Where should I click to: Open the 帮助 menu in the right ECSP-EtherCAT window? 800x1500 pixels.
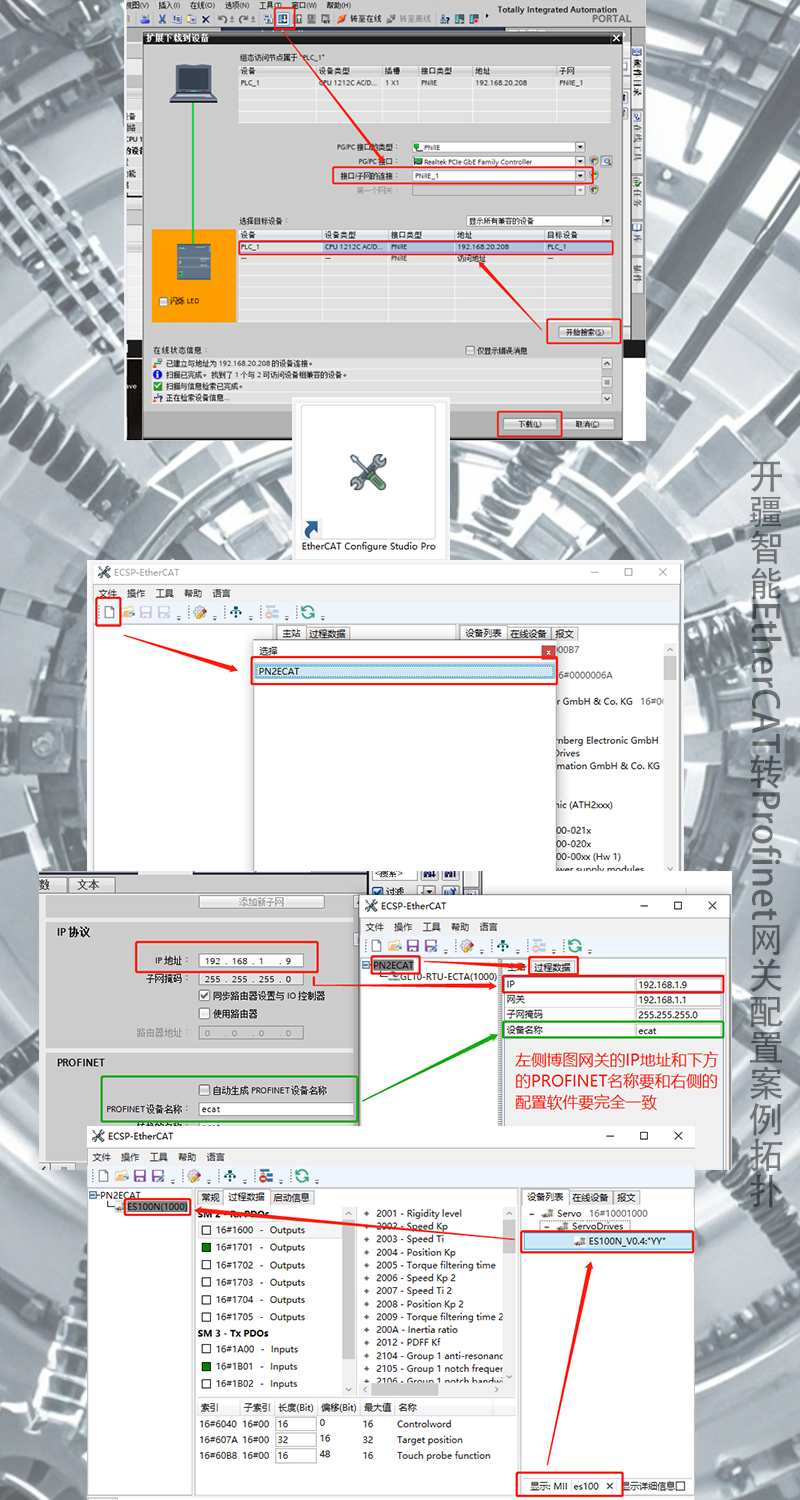[459, 927]
